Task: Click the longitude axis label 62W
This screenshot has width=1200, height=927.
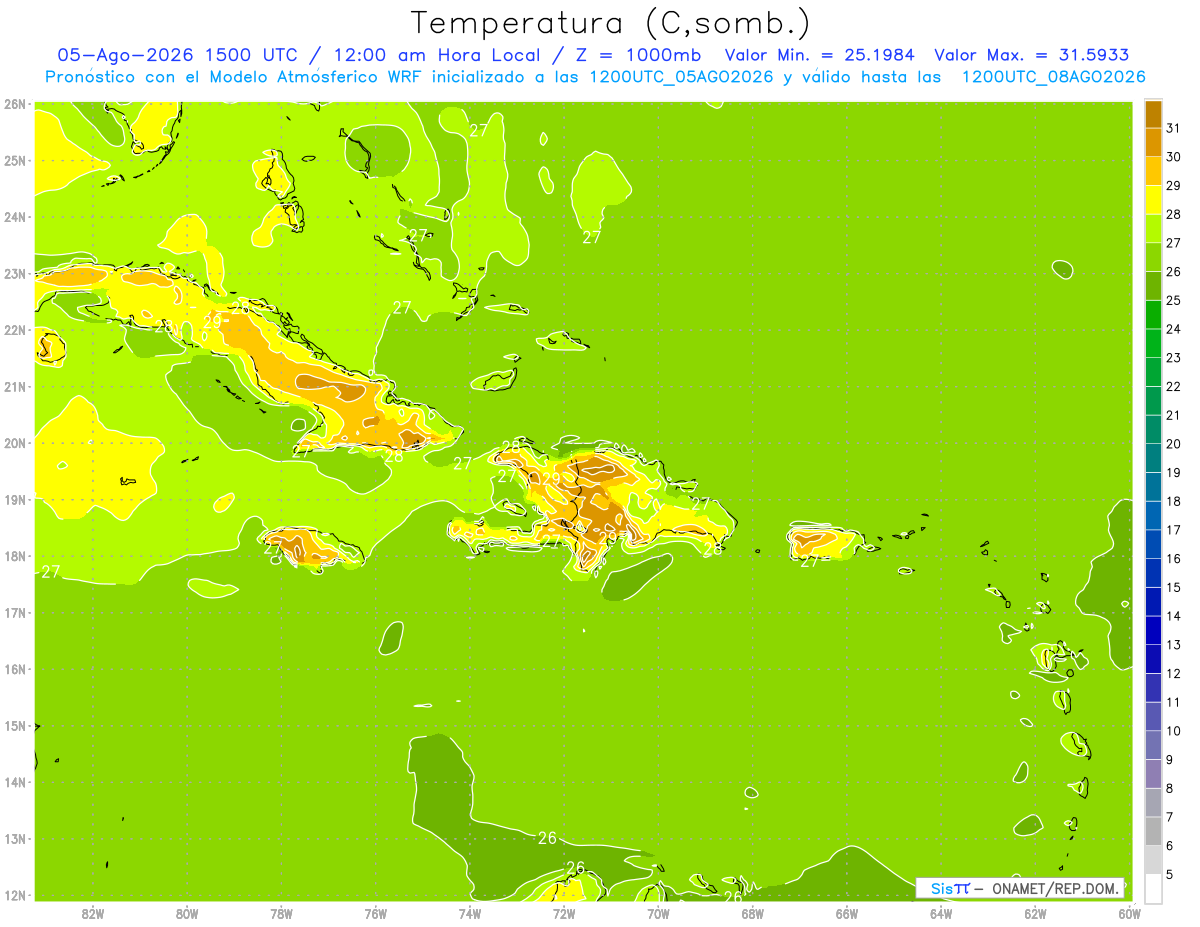Action: pyautogui.click(x=1035, y=913)
